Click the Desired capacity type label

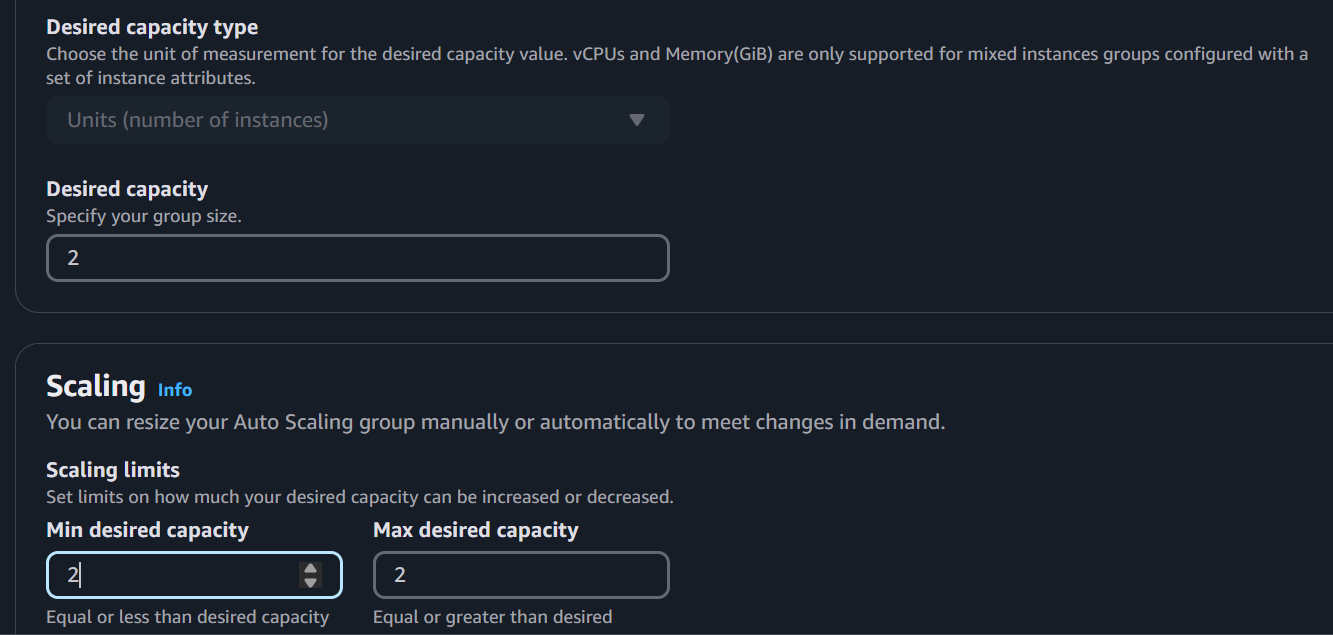point(152,28)
